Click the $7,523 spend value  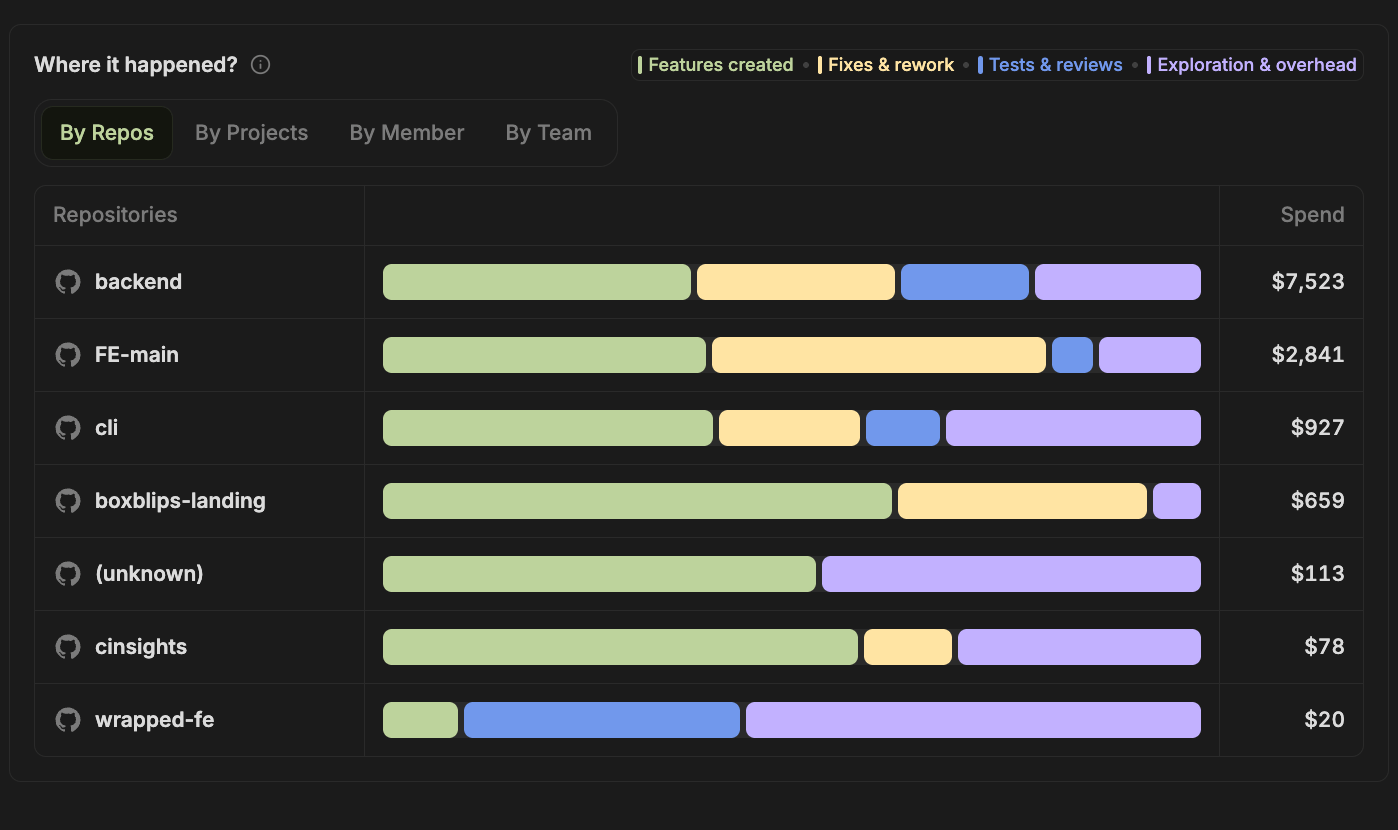1308,282
